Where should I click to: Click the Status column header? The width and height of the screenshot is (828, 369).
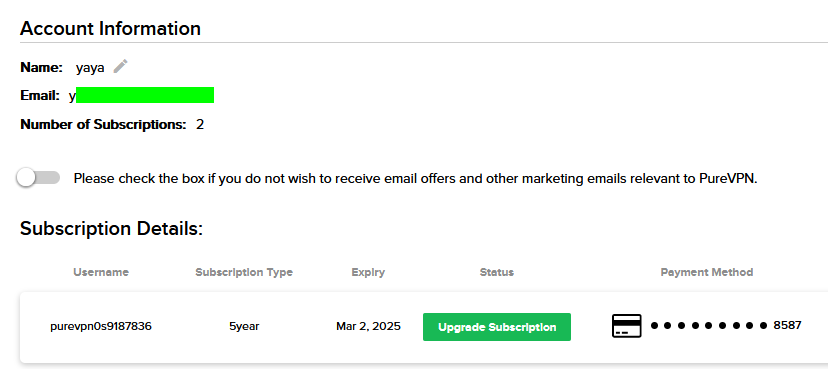tap(496, 272)
